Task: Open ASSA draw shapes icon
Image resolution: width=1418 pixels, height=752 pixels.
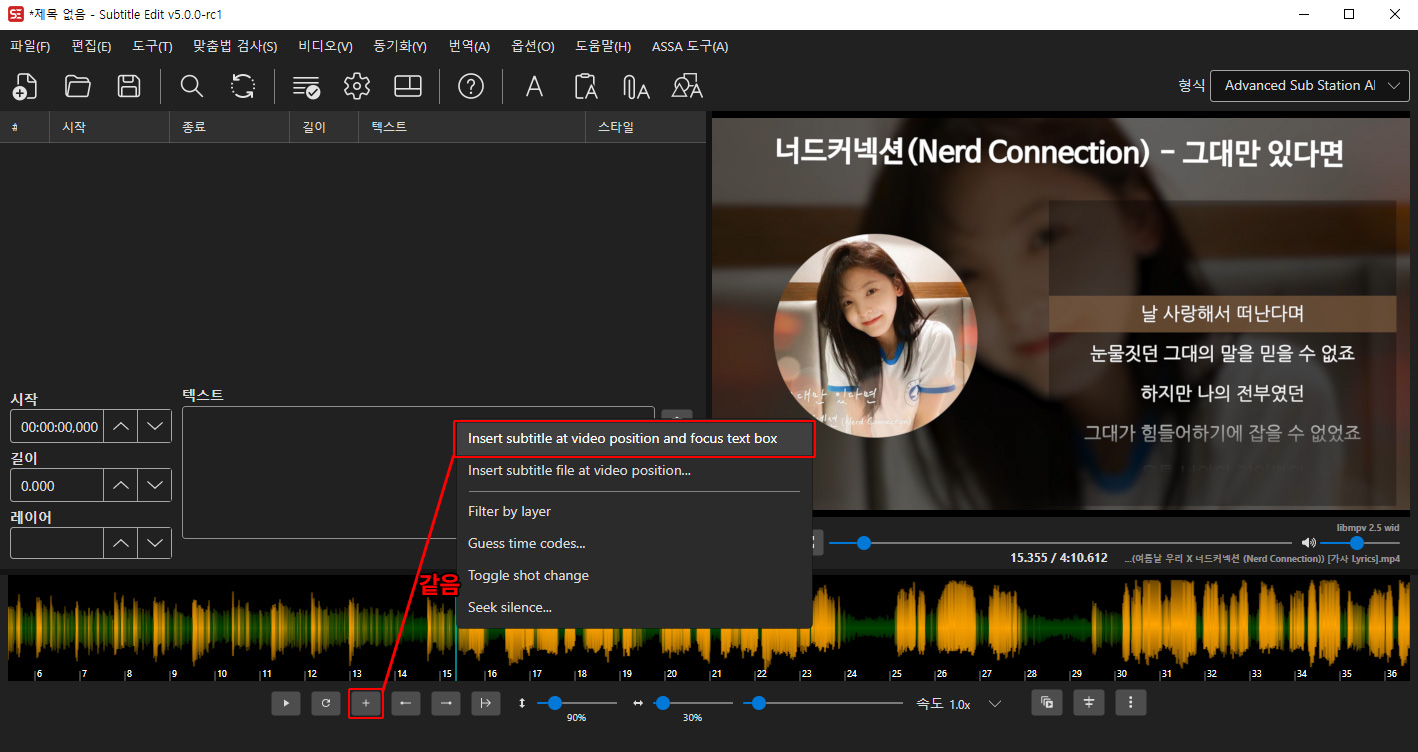Action: point(687,86)
